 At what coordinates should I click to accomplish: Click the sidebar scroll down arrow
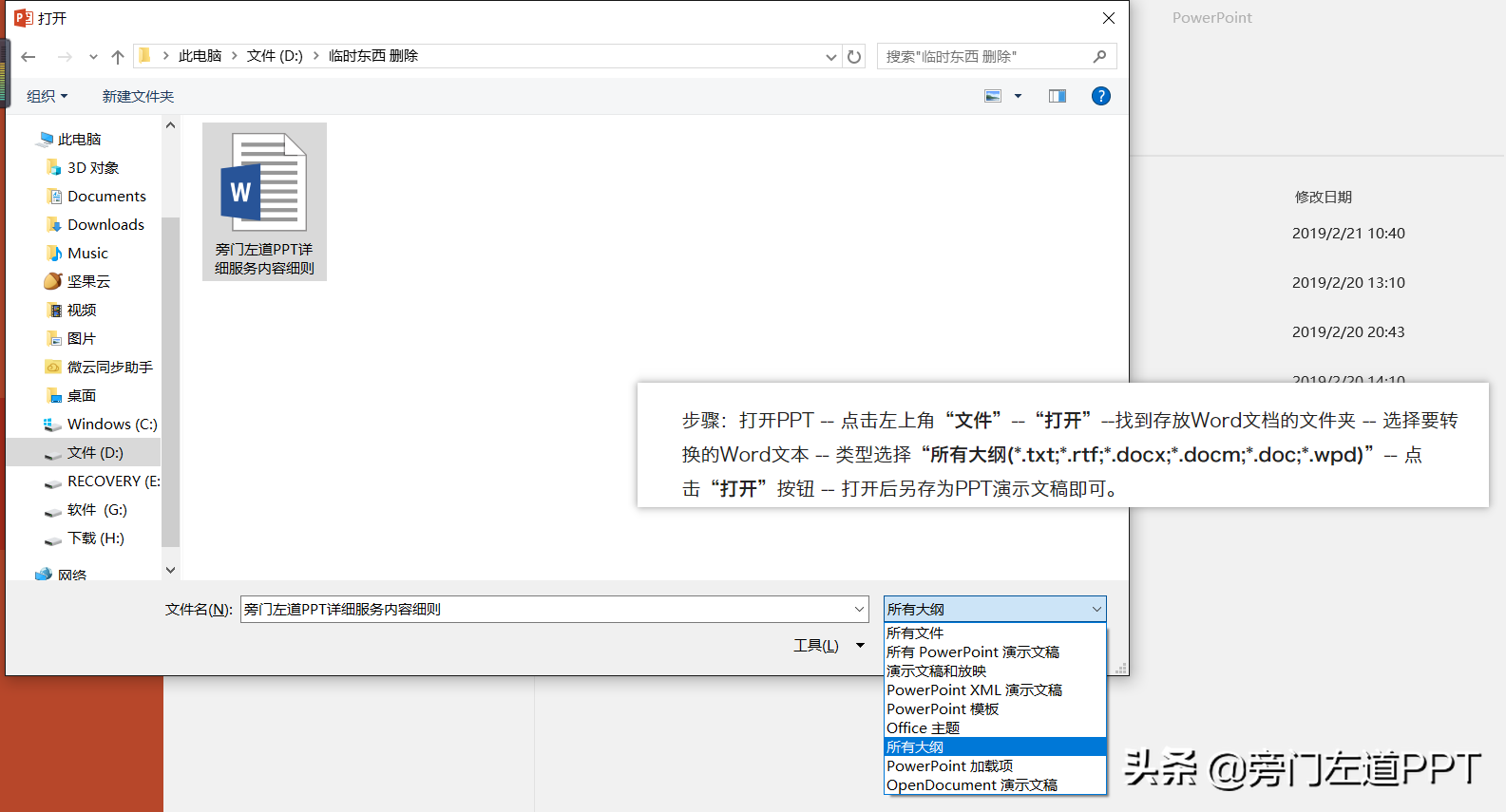point(171,570)
